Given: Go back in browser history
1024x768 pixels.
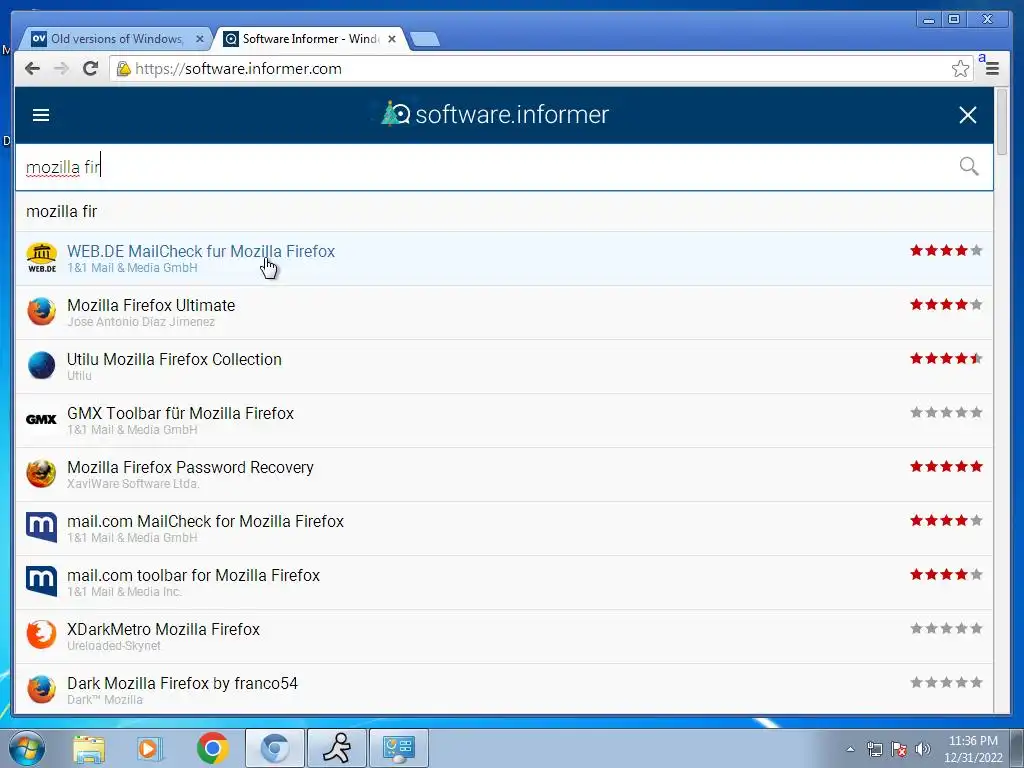Looking at the screenshot, I should [32, 69].
